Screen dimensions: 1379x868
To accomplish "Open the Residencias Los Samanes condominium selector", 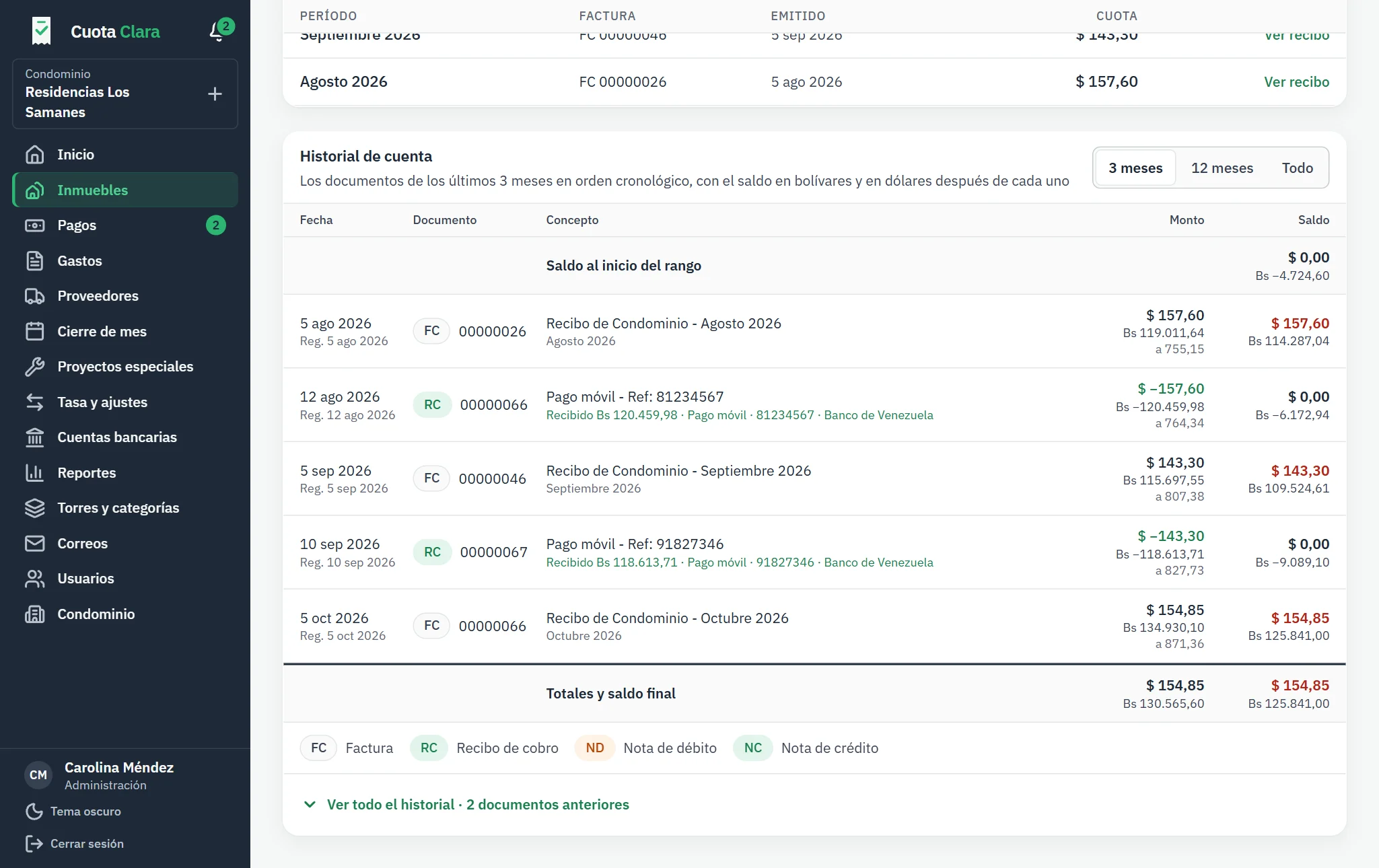I will [x=125, y=94].
